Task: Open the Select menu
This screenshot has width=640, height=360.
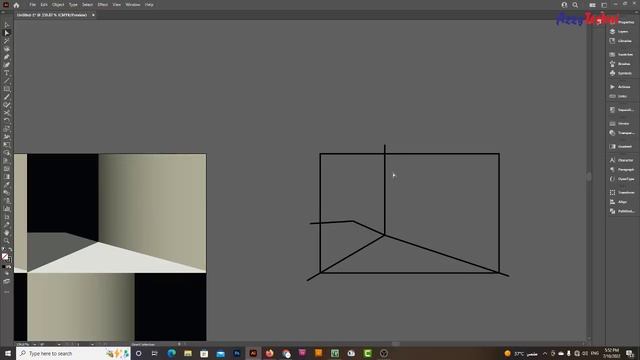Action: pyautogui.click(x=87, y=5)
